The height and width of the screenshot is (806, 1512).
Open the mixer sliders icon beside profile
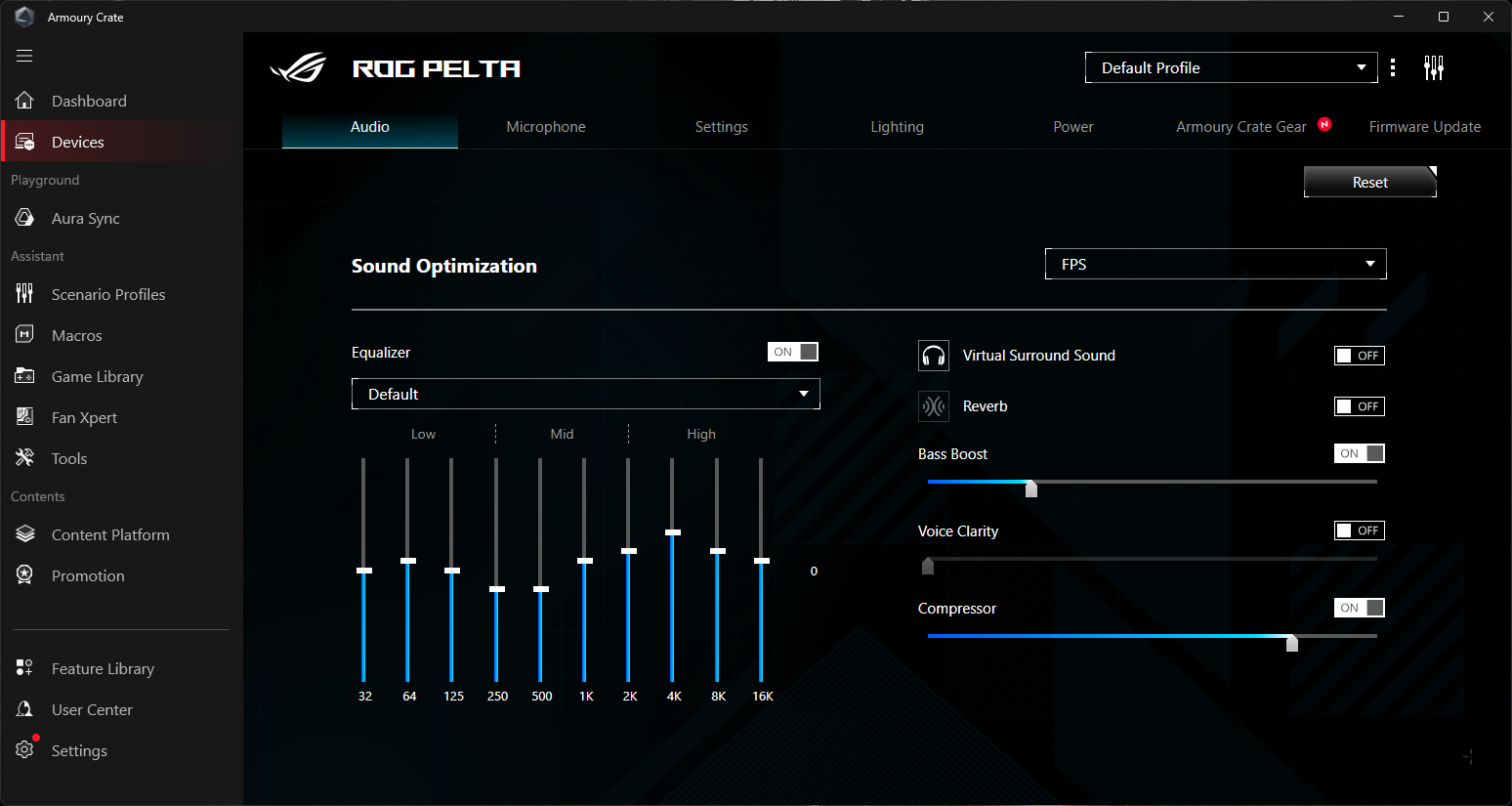1433,67
